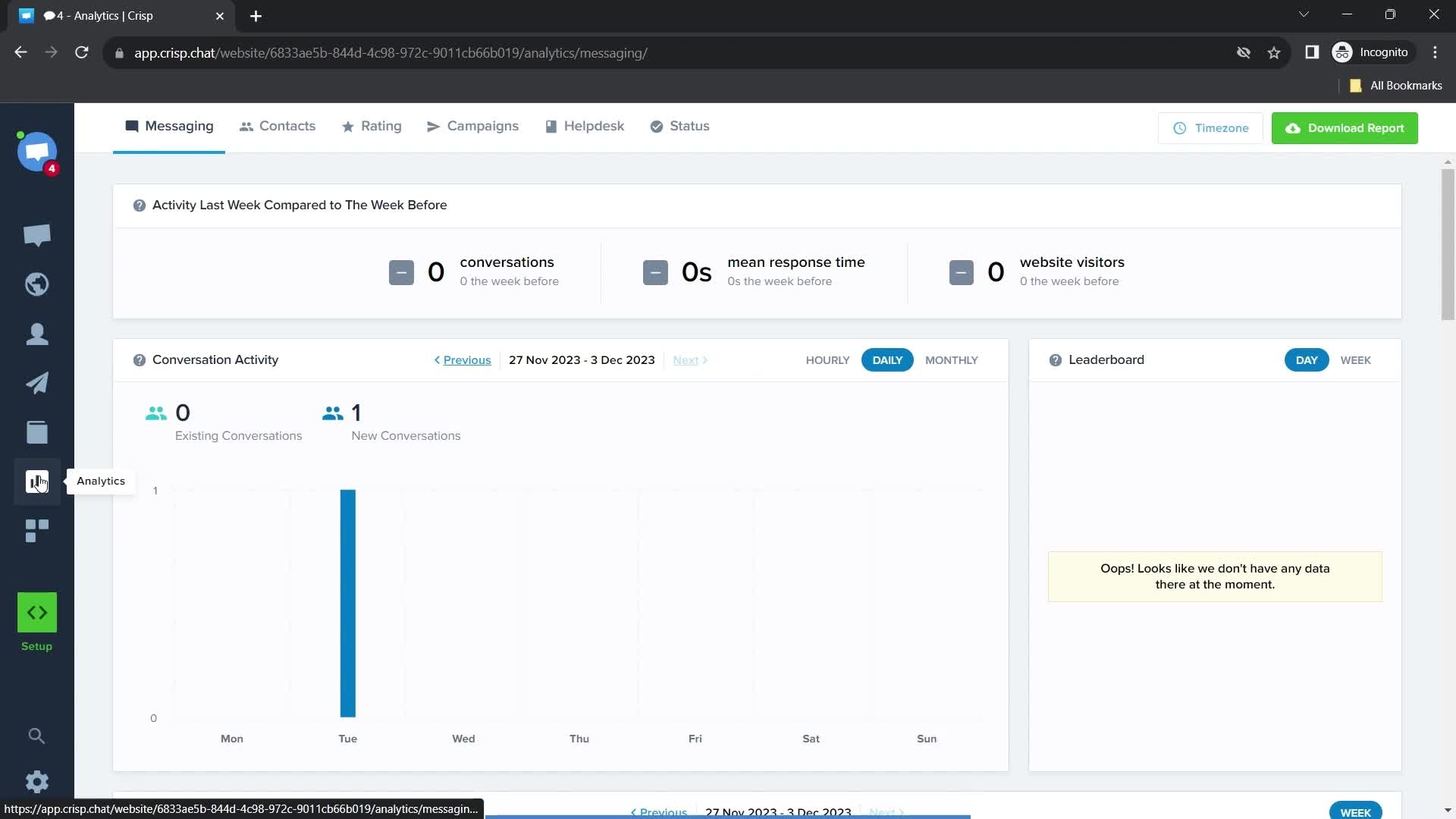The image size is (1456, 819).
Task: Select the Rating analytics tab
Action: pos(382,126)
